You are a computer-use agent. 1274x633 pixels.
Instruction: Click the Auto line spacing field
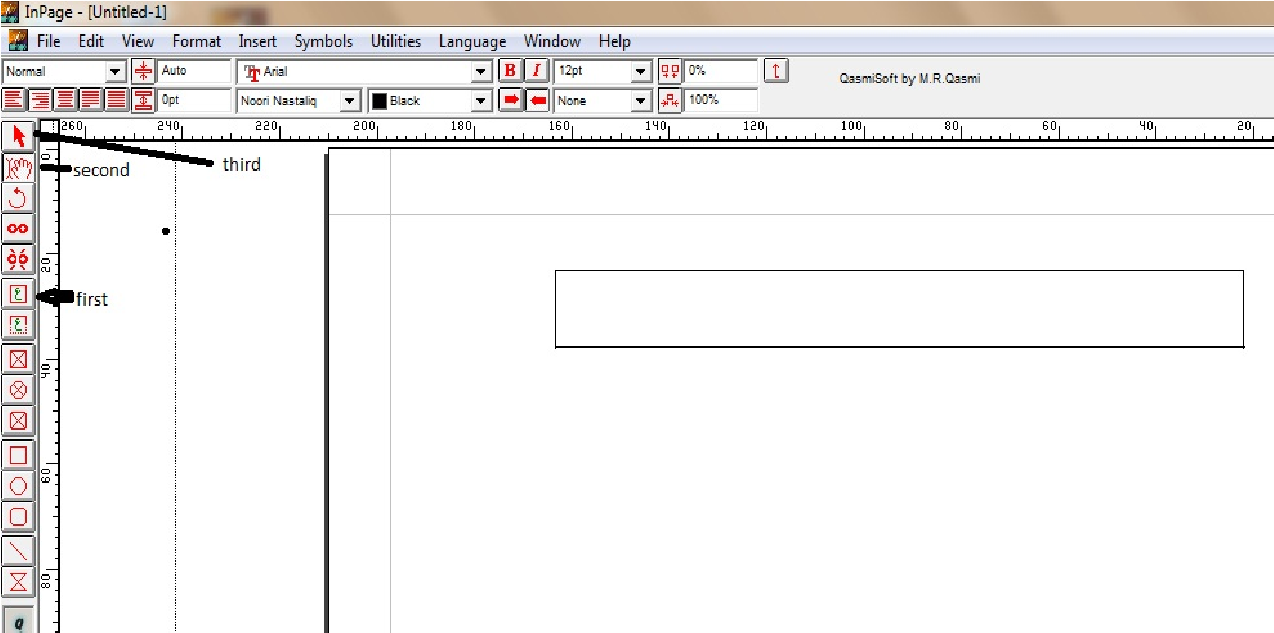pyautogui.click(x=194, y=71)
